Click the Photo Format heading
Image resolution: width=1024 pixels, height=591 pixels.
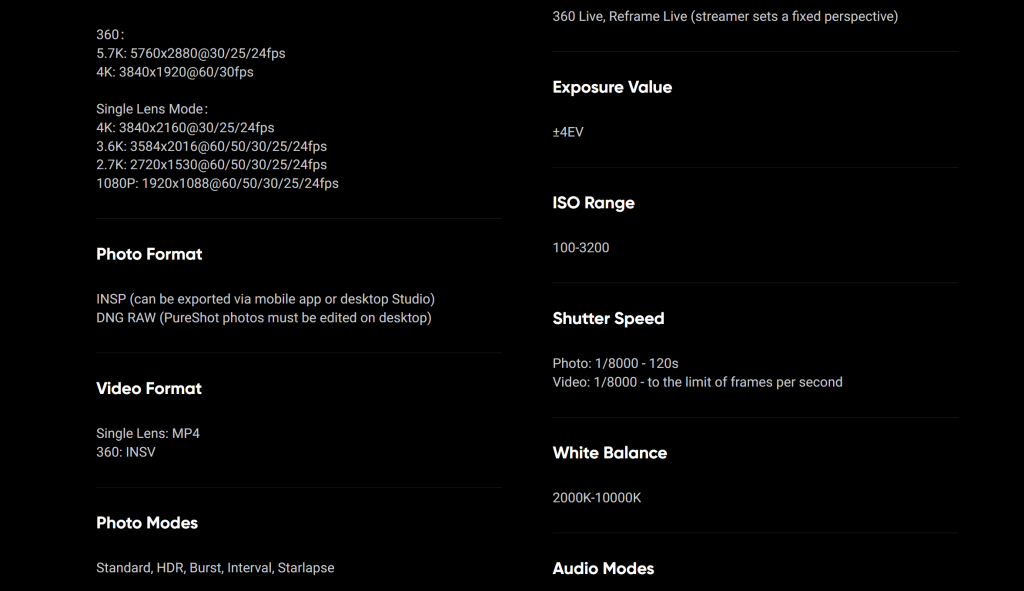[149, 254]
